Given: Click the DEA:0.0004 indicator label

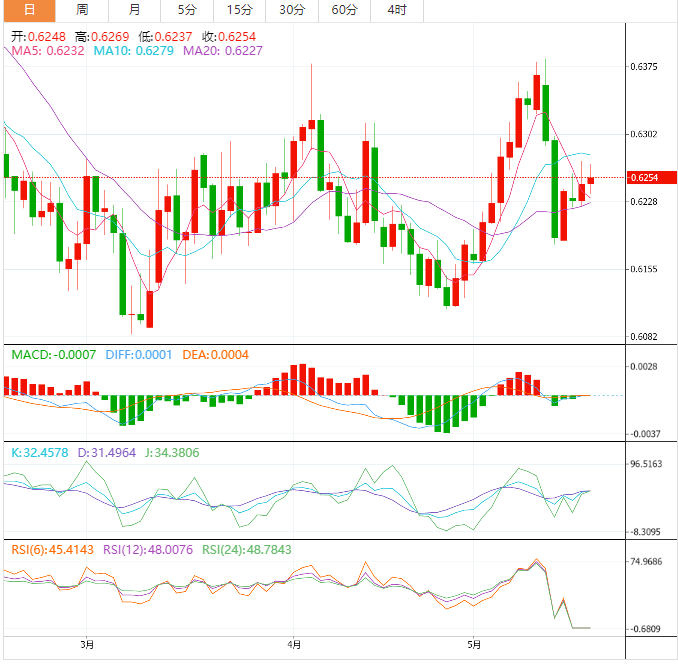Looking at the screenshot, I should 215,355.
